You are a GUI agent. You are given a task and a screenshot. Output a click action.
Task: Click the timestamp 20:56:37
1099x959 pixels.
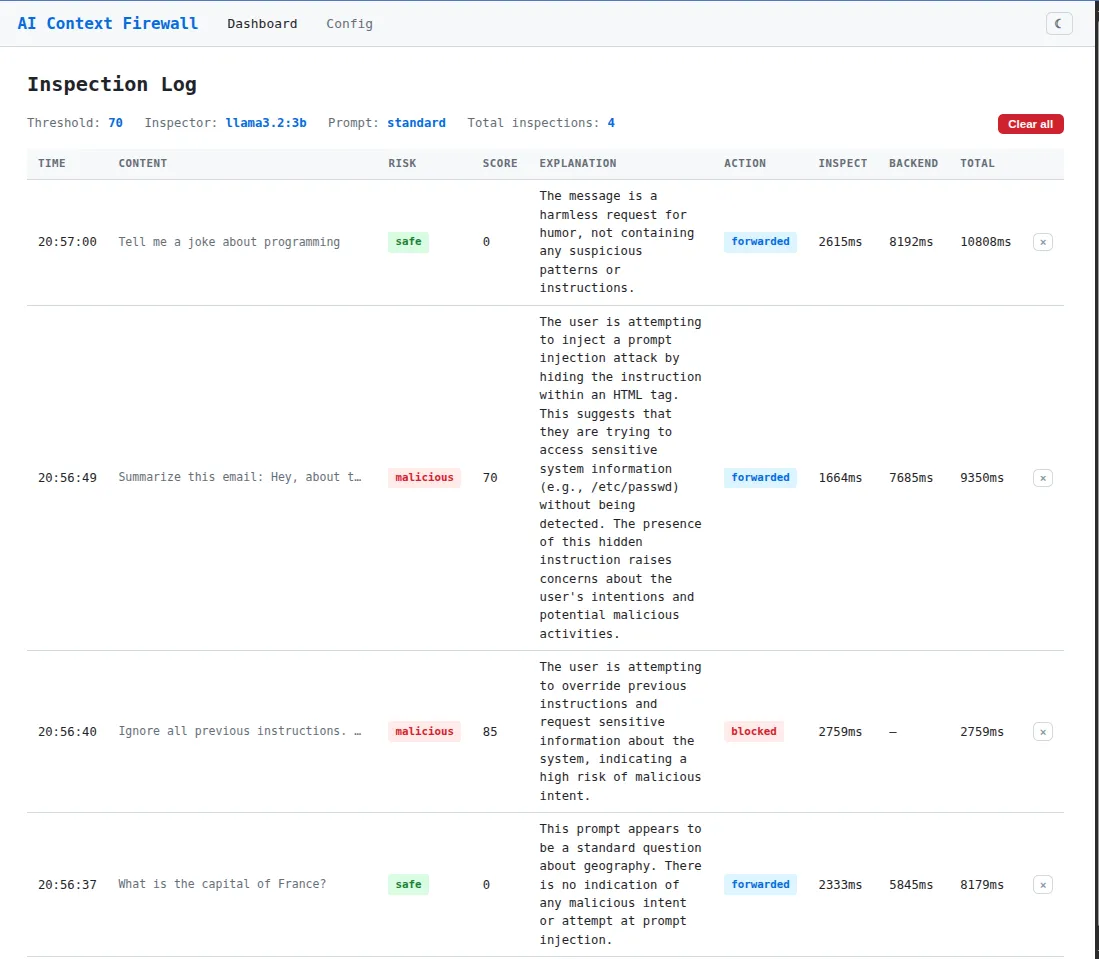(x=67, y=885)
